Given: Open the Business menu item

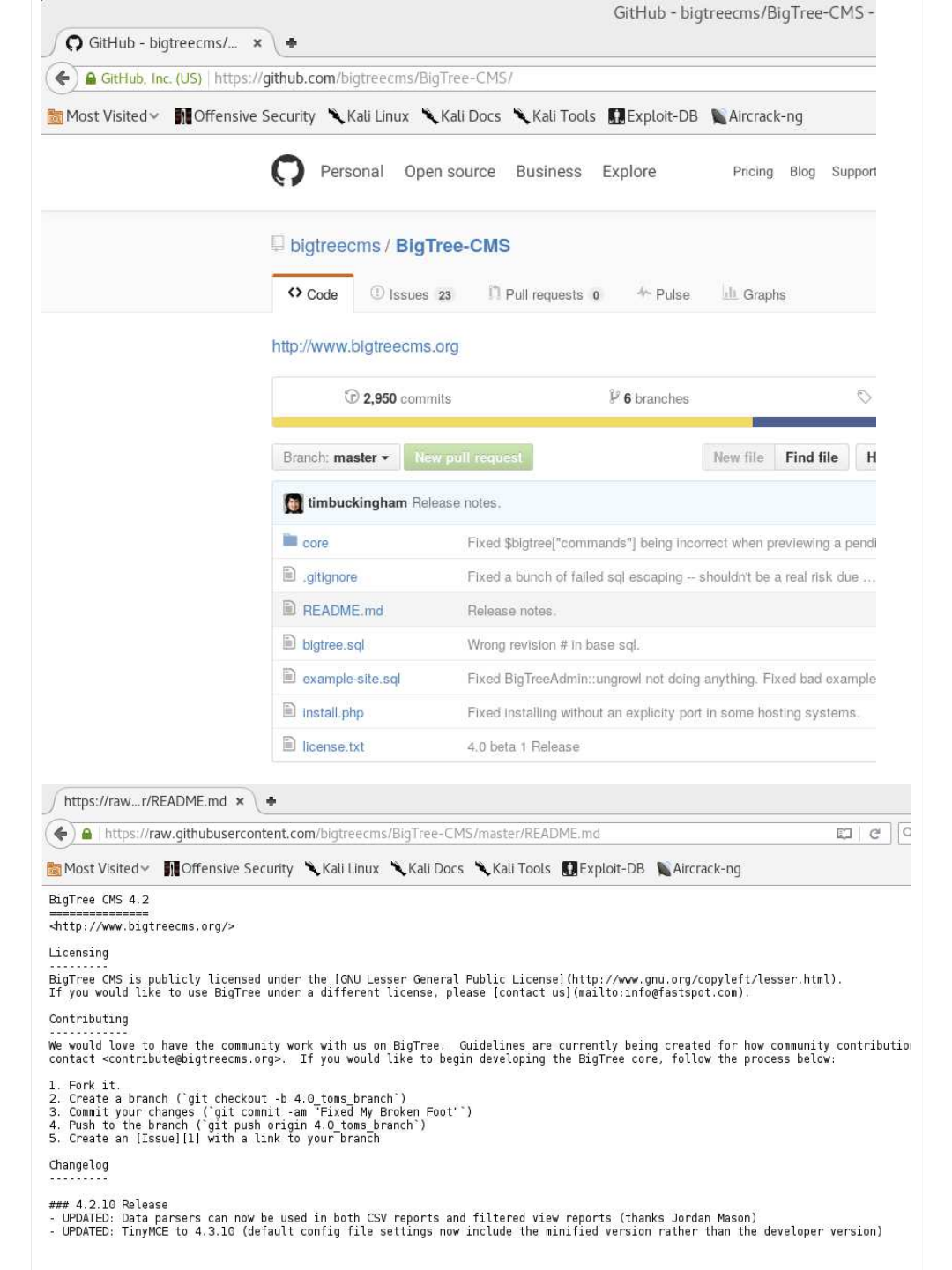Looking at the screenshot, I should 548,172.
